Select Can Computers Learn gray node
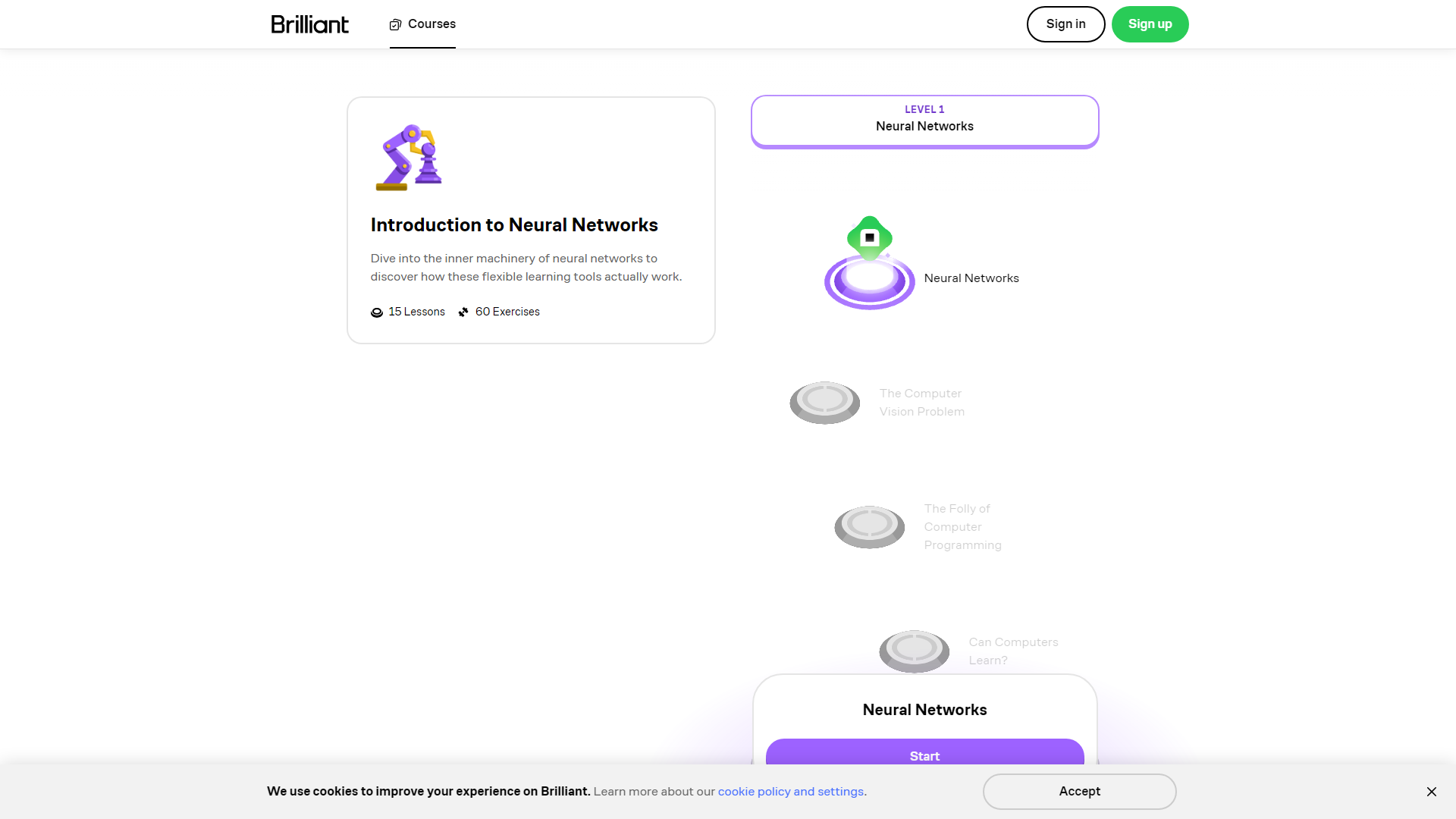This screenshot has width=1456, height=819. point(914,650)
